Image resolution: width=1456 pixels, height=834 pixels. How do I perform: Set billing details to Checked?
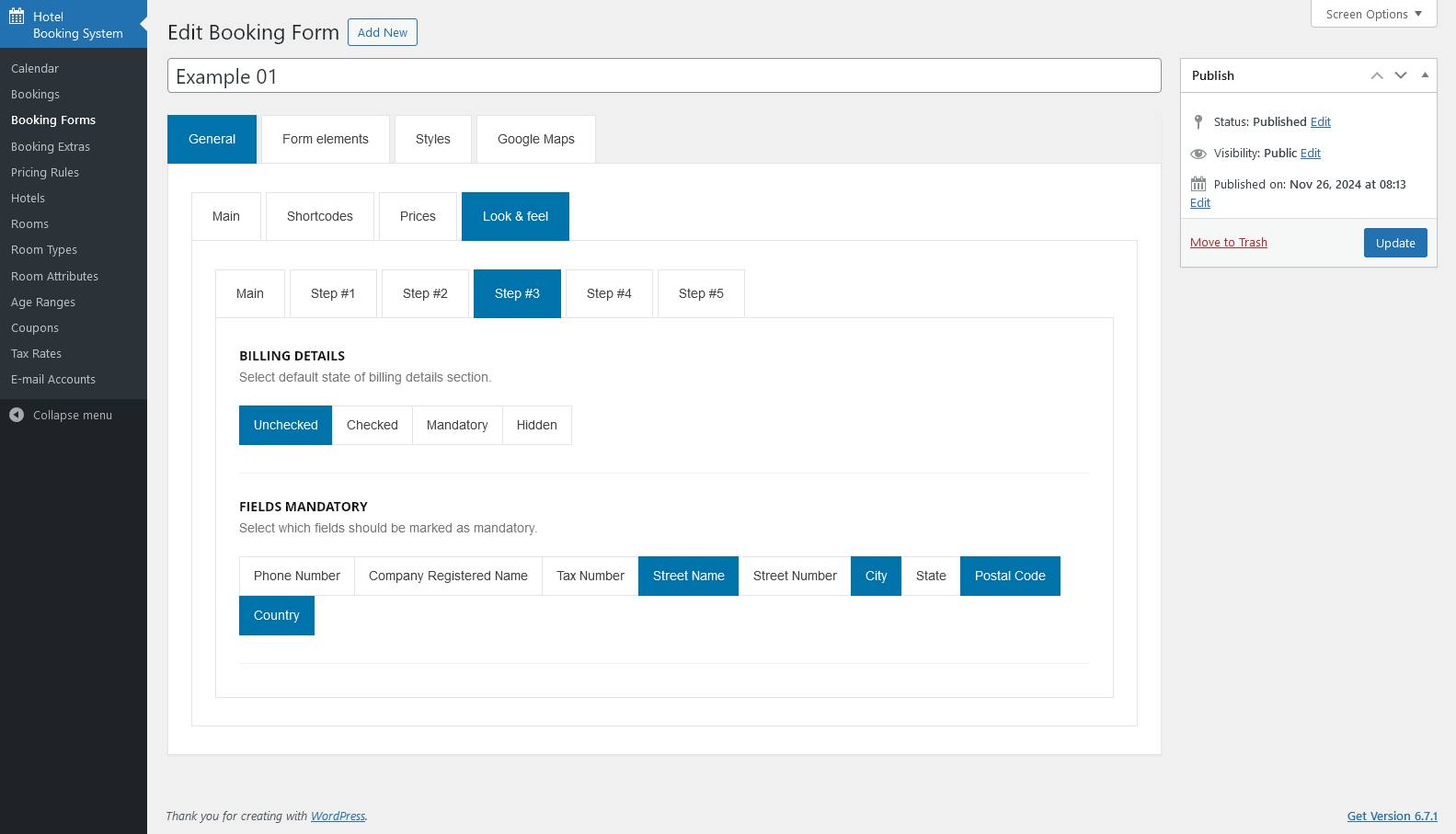[x=373, y=425]
